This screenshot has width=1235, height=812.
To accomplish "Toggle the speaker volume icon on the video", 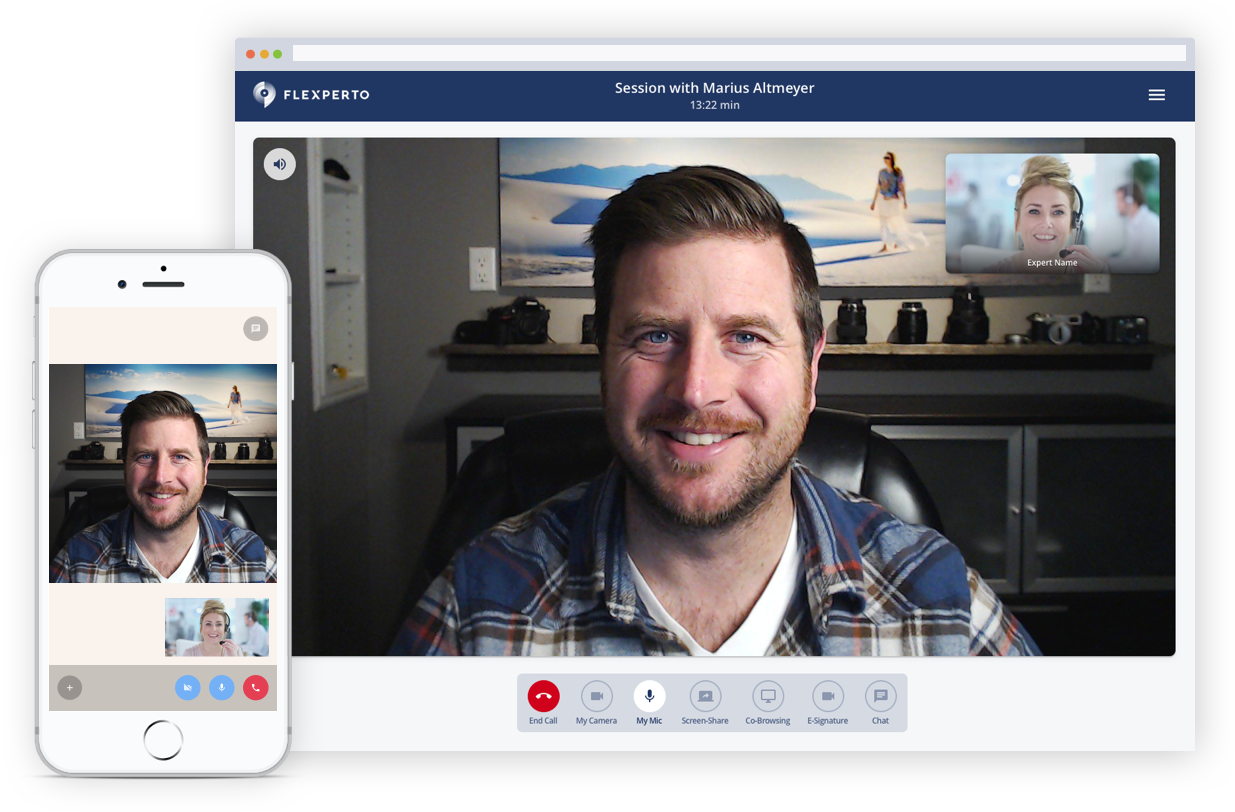I will (x=280, y=164).
